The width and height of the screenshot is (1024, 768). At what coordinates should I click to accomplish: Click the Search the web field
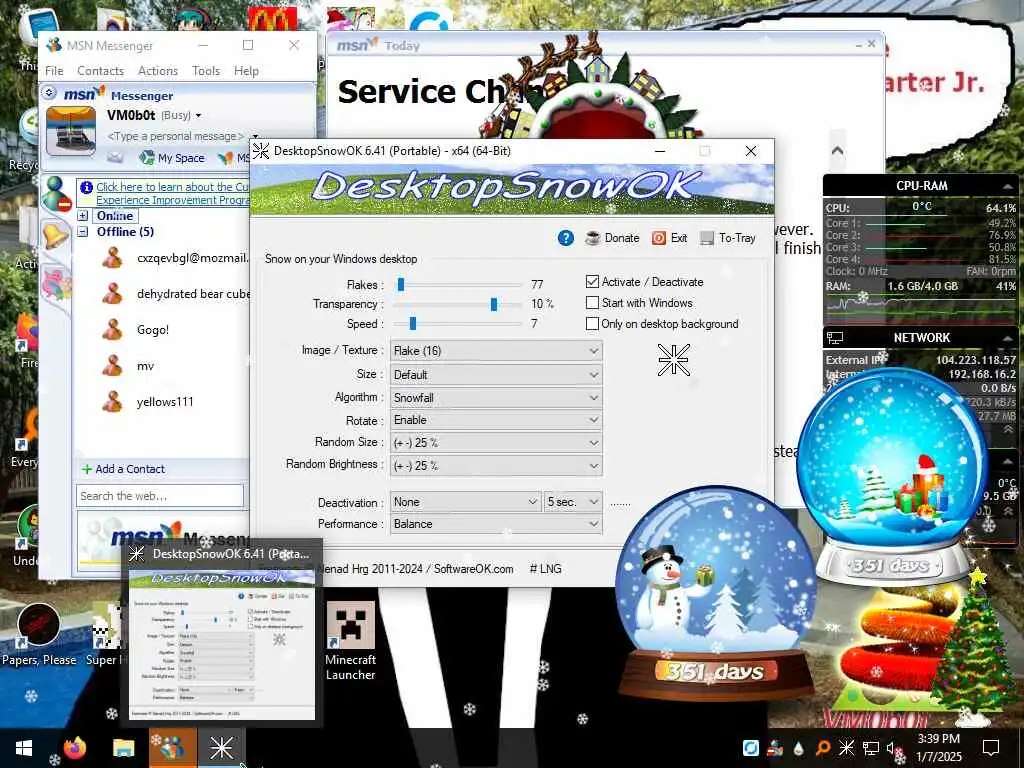pyautogui.click(x=160, y=496)
